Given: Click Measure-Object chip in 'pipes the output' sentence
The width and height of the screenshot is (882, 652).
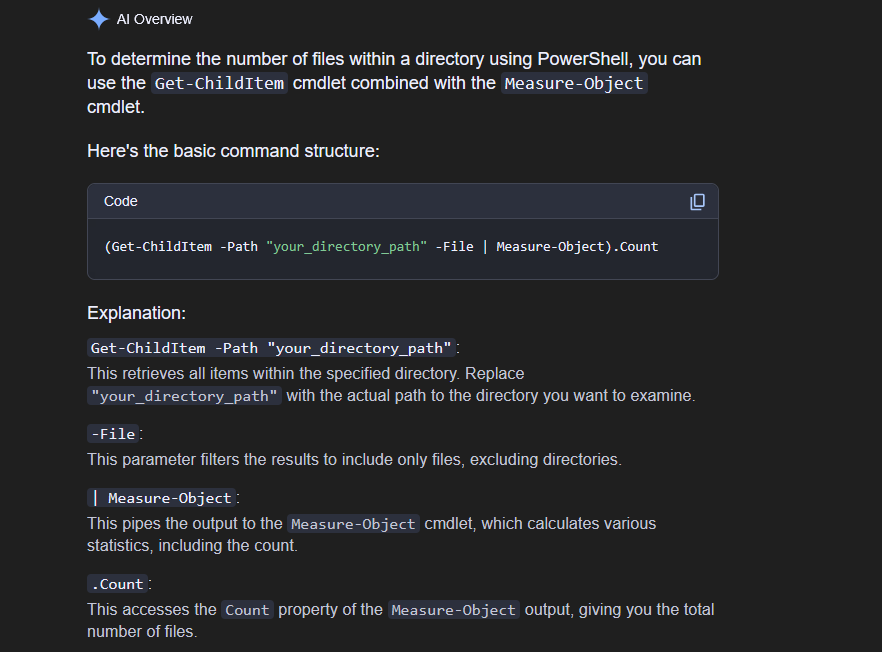Looking at the screenshot, I should pyautogui.click(x=353, y=524).
